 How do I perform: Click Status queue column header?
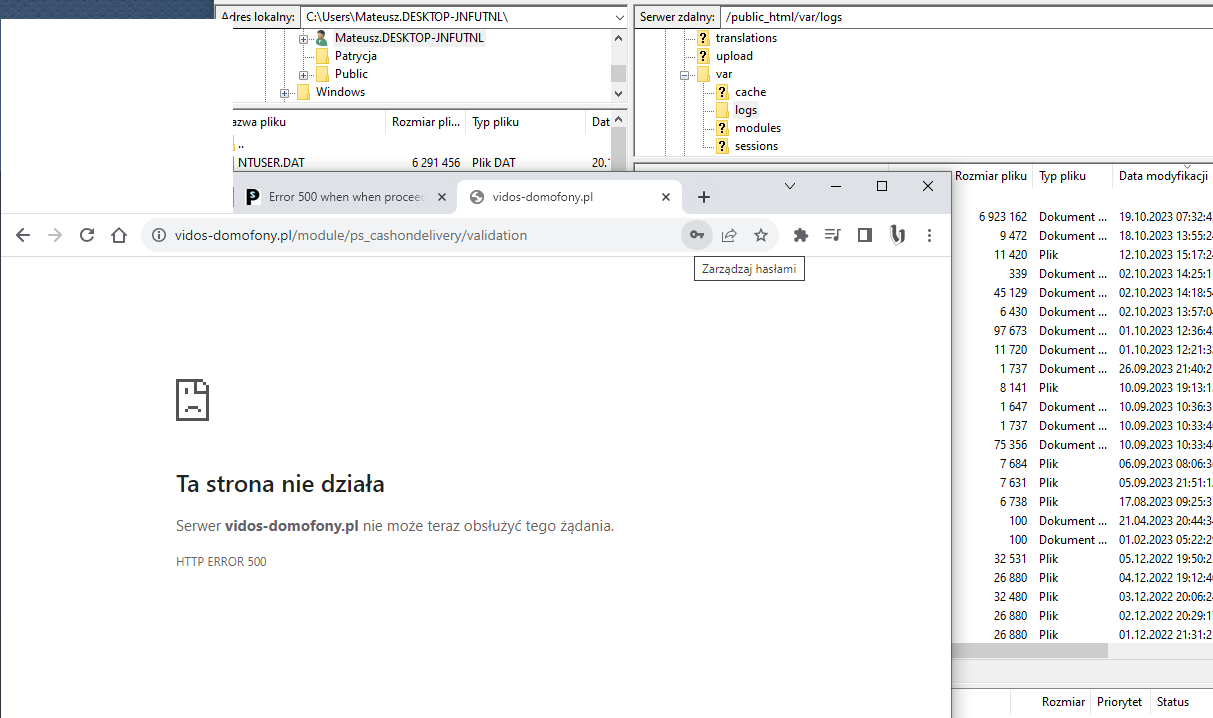point(1173,702)
